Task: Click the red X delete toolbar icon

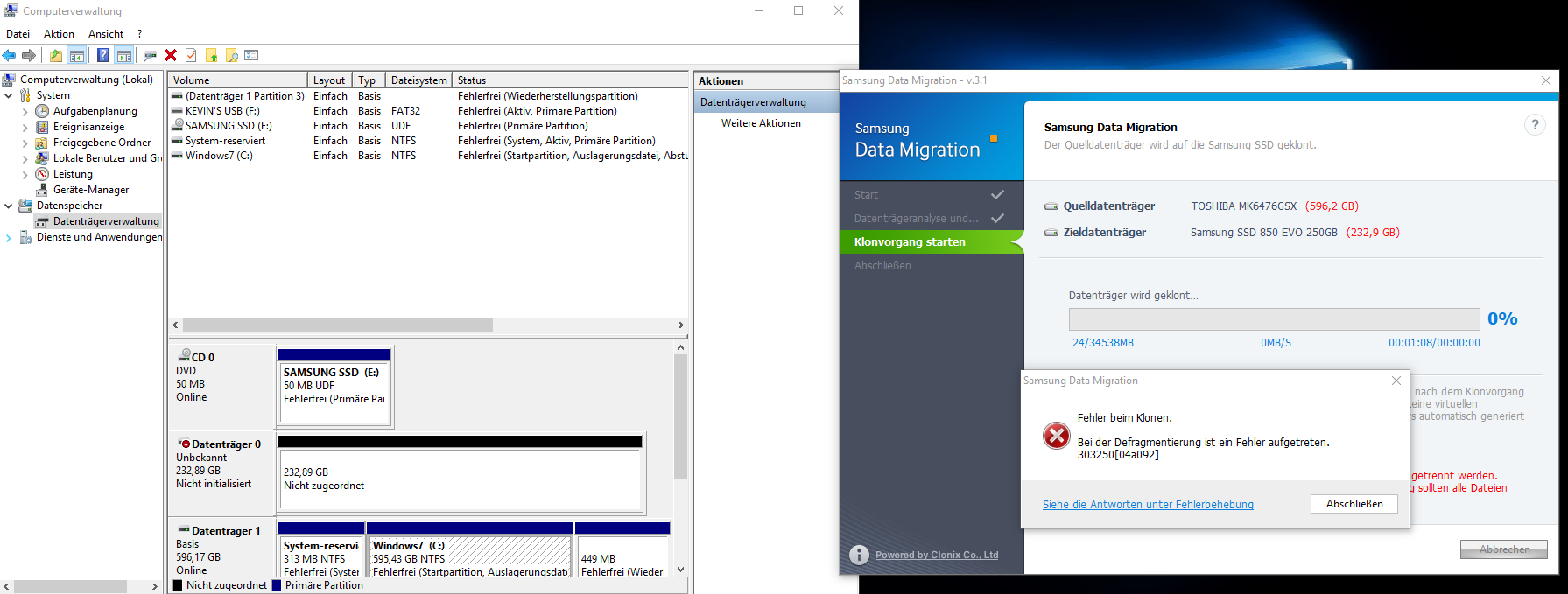Action: pos(171,55)
